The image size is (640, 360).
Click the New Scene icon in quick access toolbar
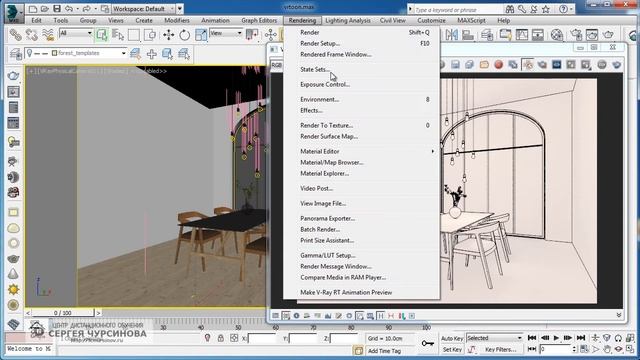pos(33,9)
